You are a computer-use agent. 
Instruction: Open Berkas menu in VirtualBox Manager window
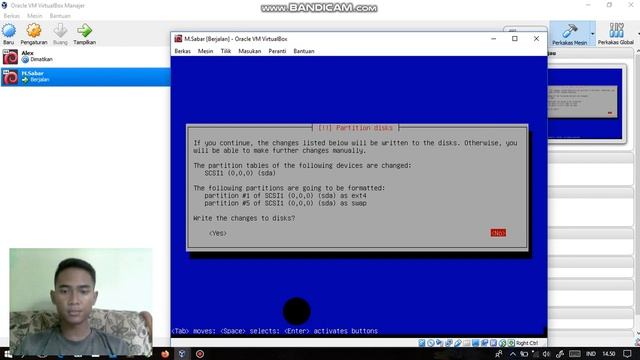click(11, 16)
